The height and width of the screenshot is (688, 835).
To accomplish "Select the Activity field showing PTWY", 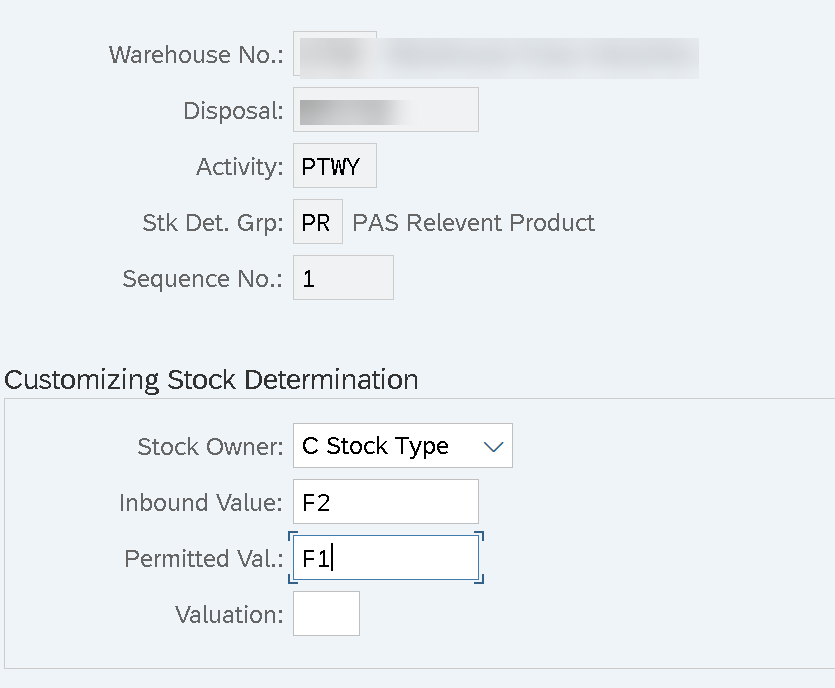I will tap(334, 166).
